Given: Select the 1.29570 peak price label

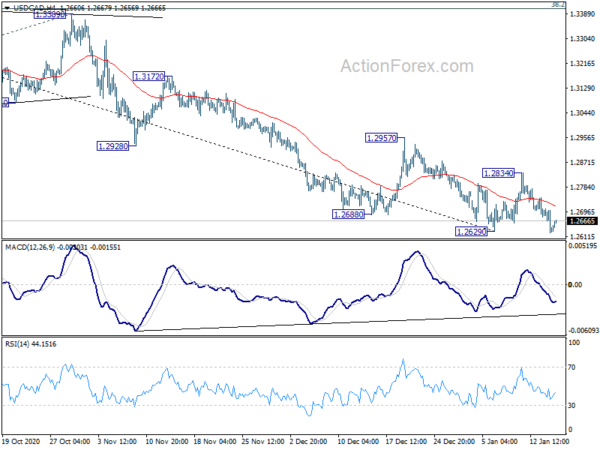Looking at the screenshot, I should point(381,138).
